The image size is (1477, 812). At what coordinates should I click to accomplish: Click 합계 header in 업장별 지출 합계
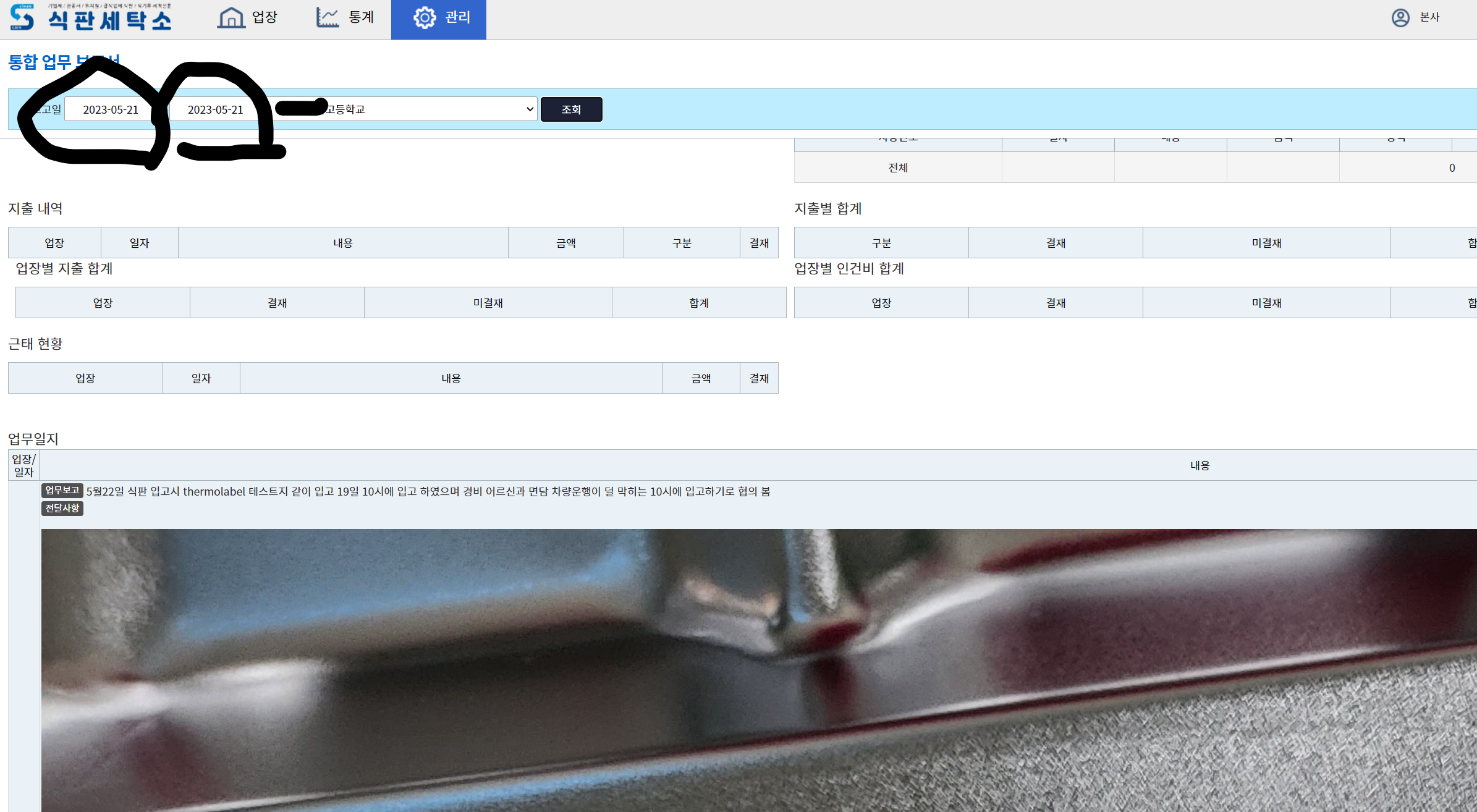pyautogui.click(x=699, y=303)
